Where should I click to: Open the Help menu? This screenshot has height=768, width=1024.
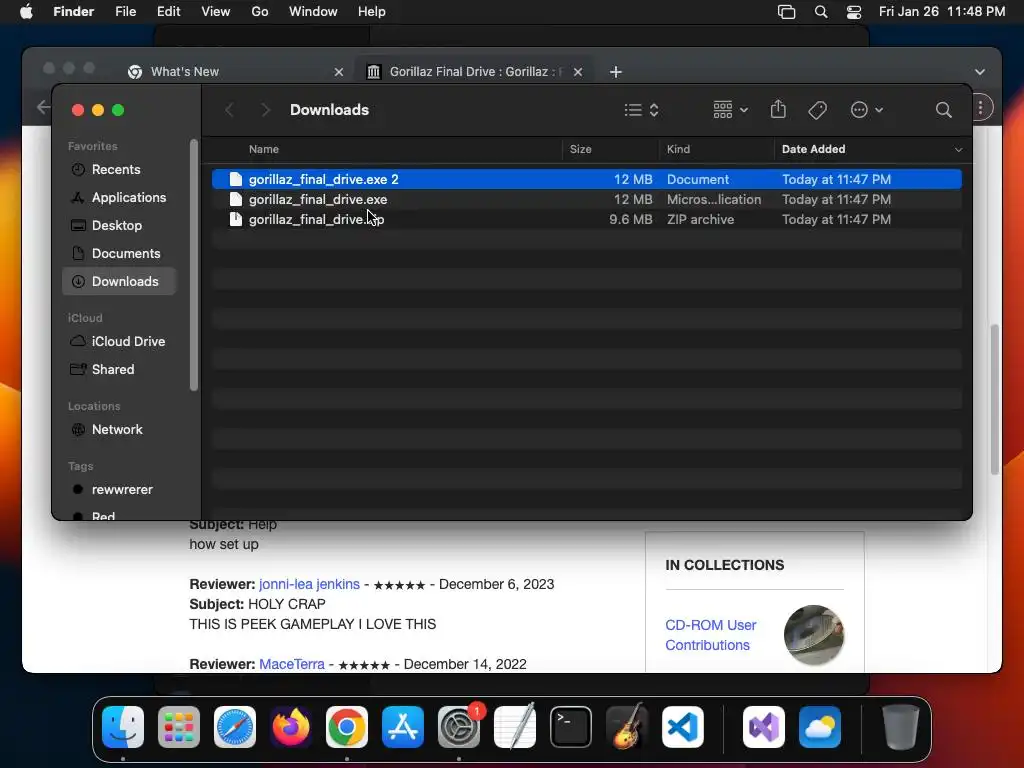(x=372, y=12)
